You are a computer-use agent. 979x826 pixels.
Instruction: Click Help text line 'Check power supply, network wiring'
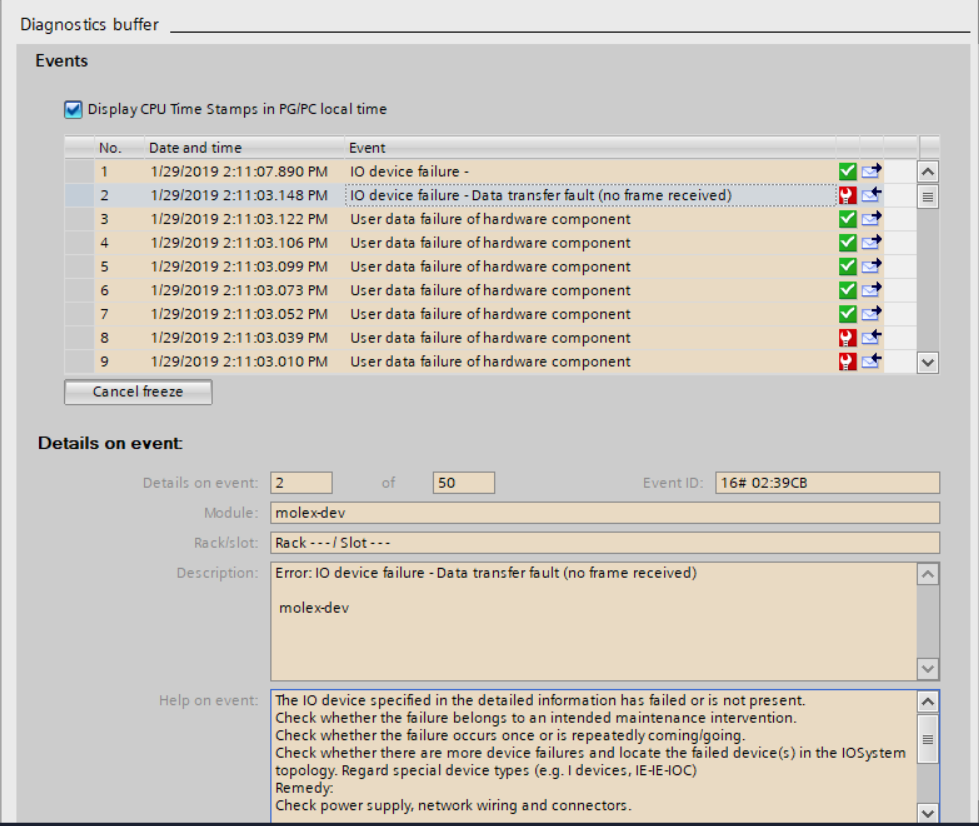coord(453,805)
